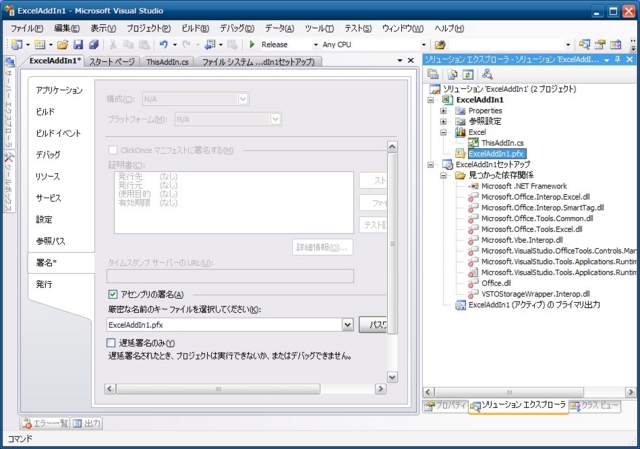640x449 pixels.
Task: Open the エラー一覧 panel tab
Action: point(45,423)
